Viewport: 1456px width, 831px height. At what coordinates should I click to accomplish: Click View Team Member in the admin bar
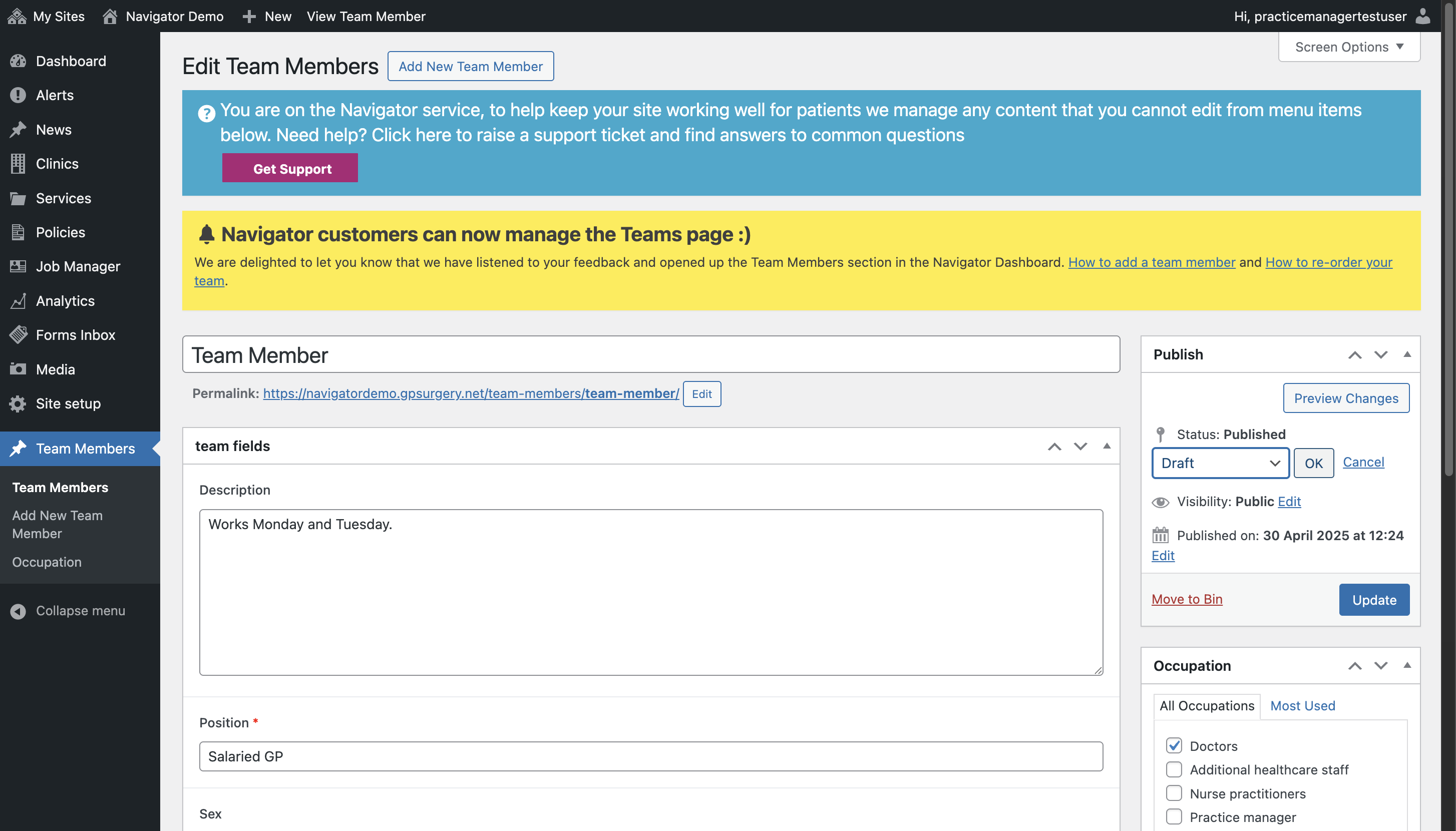tap(366, 16)
